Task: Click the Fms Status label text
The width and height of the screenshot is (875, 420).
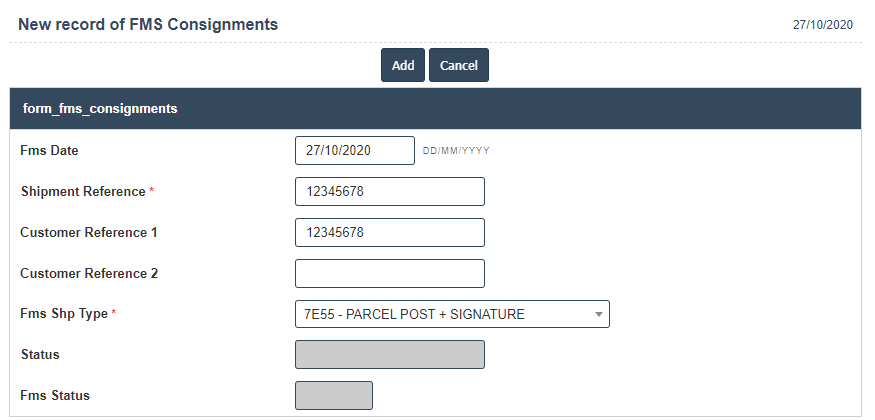Action: tap(55, 396)
